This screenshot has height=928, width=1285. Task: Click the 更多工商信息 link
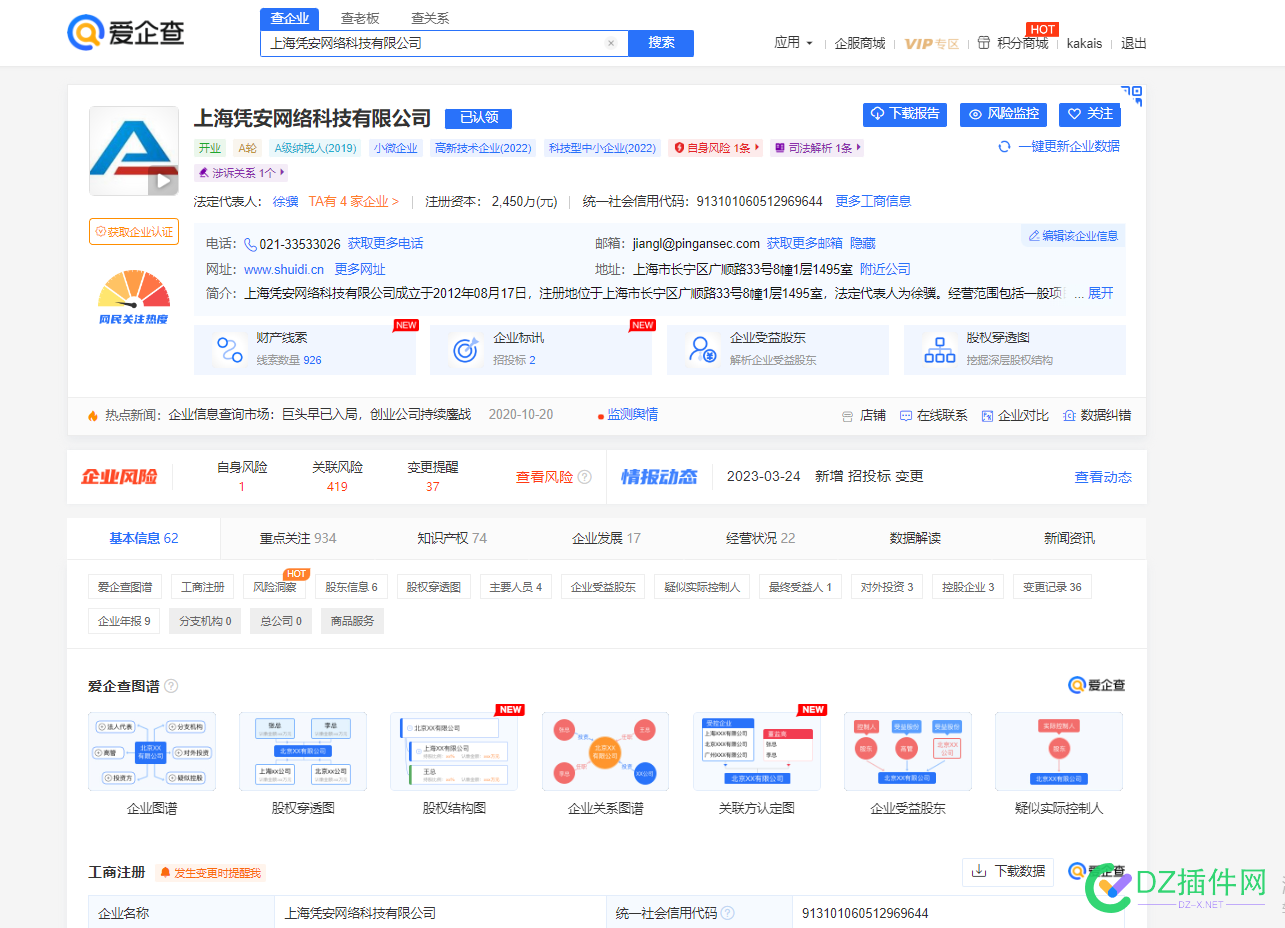(x=873, y=201)
